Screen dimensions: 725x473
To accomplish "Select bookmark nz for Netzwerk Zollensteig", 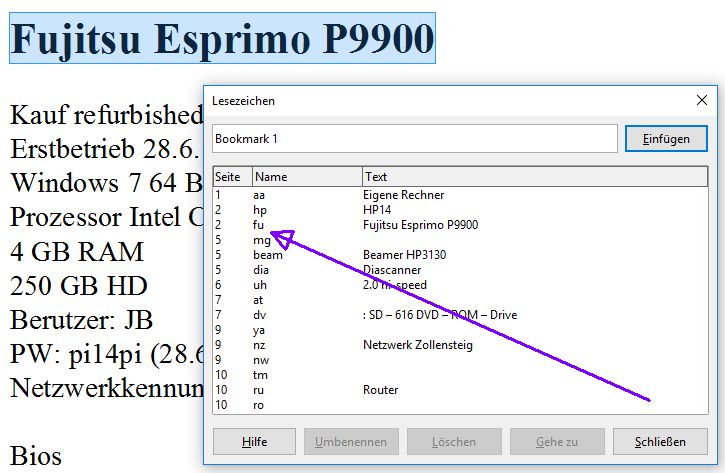I will pos(461,345).
